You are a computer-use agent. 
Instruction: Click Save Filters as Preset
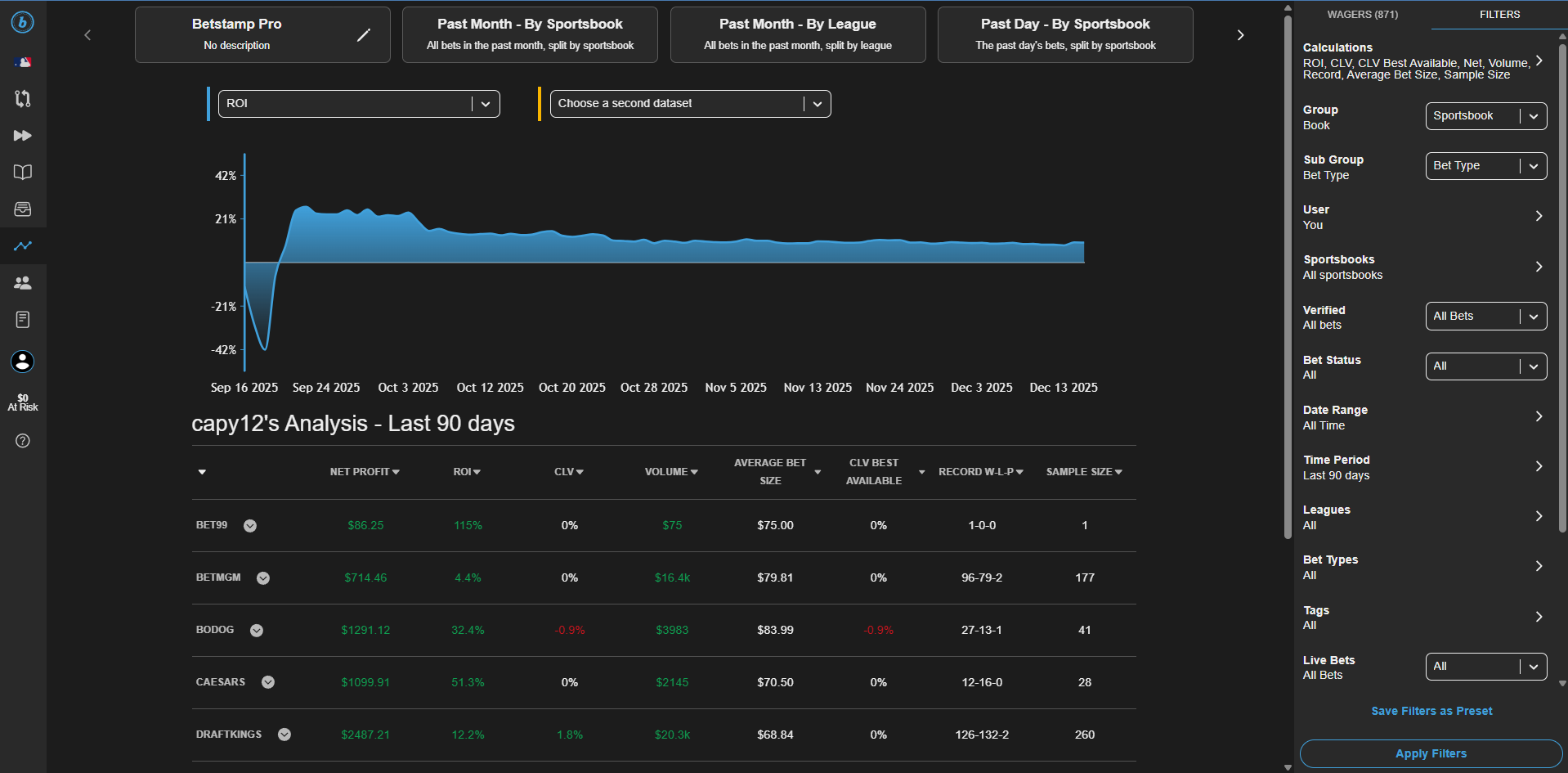tap(1431, 711)
